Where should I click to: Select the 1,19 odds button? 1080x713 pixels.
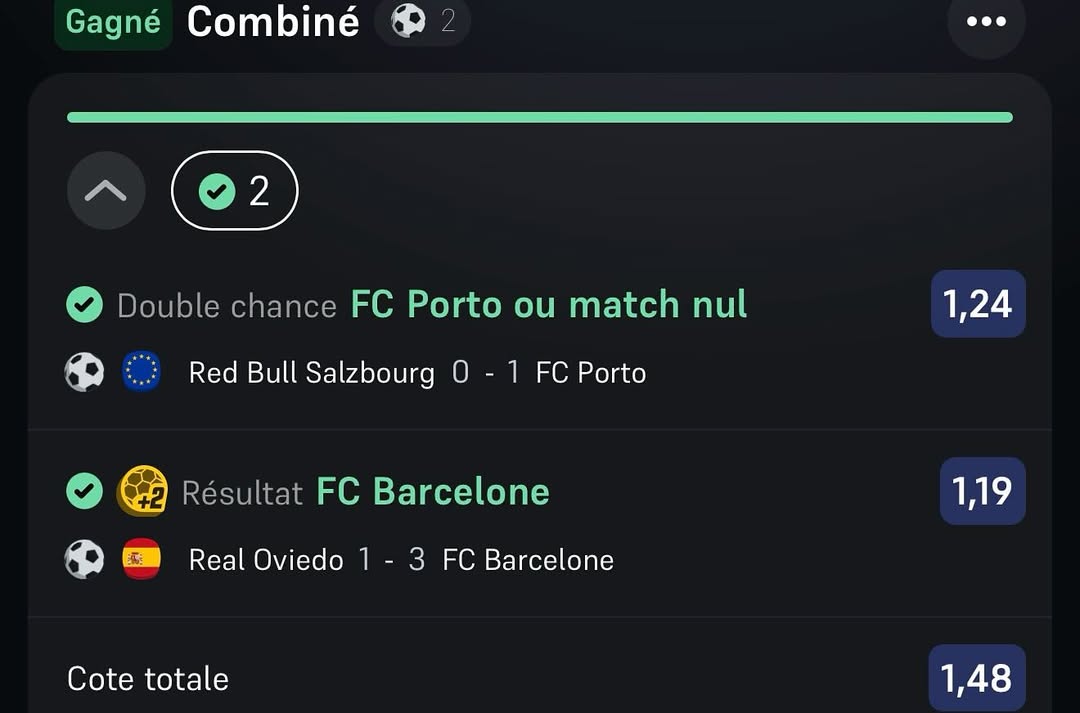pos(982,491)
